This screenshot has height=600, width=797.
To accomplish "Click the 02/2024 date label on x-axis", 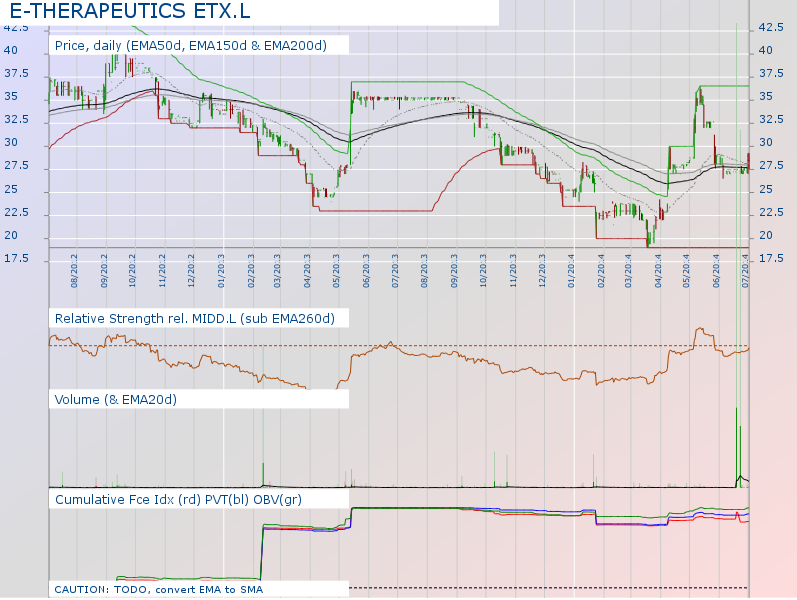I will pyautogui.click(x=601, y=271).
